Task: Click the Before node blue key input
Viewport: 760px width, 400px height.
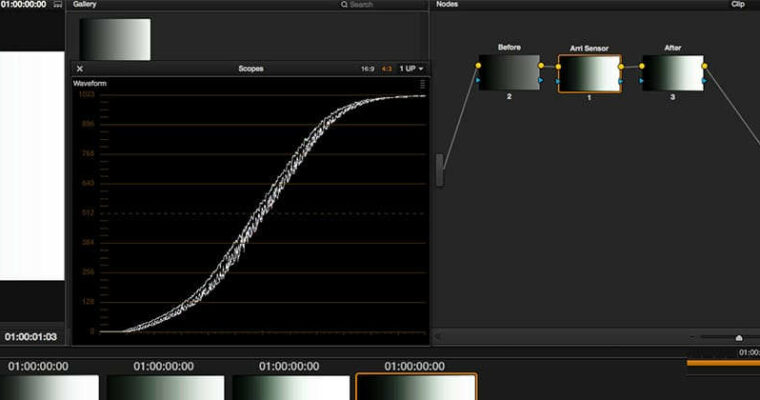Action: (478, 80)
